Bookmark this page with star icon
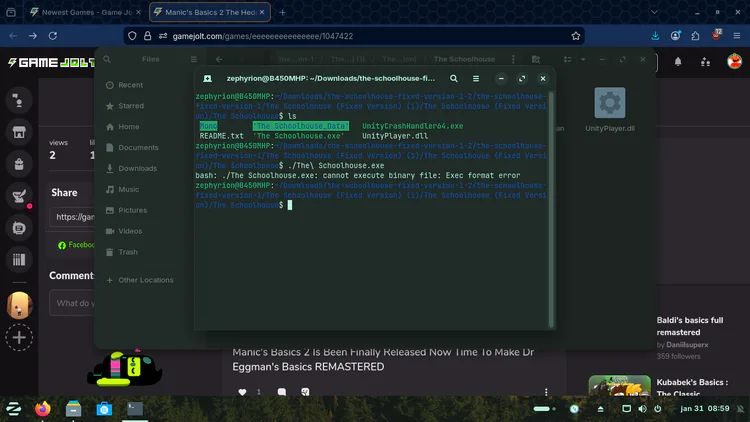 [576, 36]
